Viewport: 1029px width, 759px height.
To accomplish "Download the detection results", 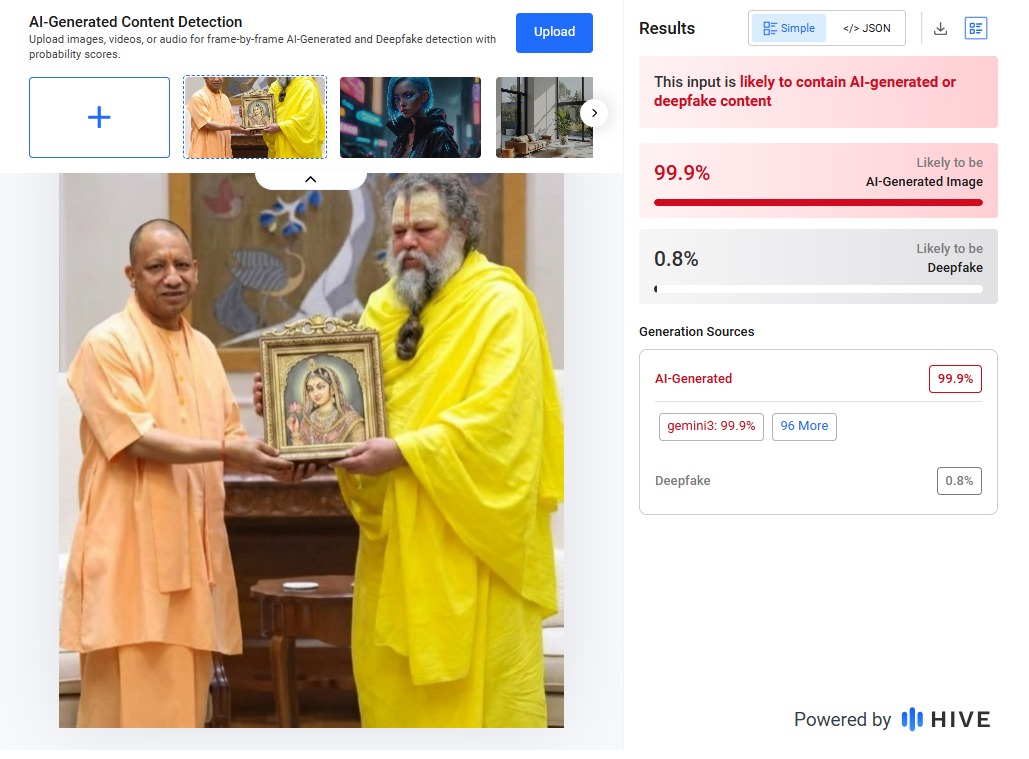I will pos(940,29).
